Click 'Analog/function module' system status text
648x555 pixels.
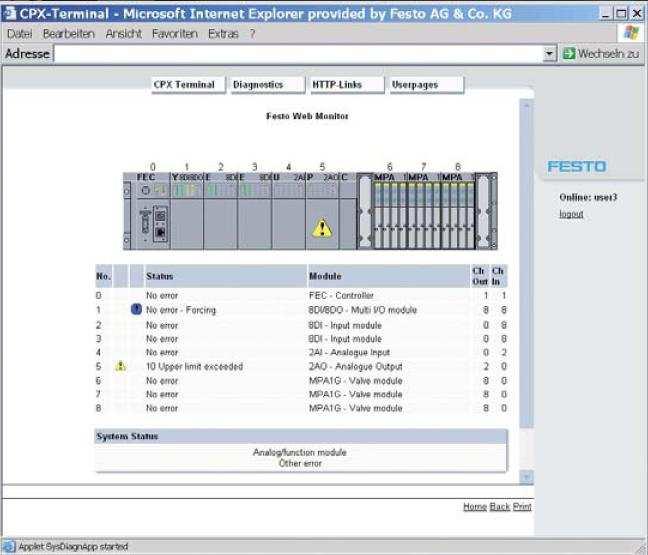click(300, 452)
